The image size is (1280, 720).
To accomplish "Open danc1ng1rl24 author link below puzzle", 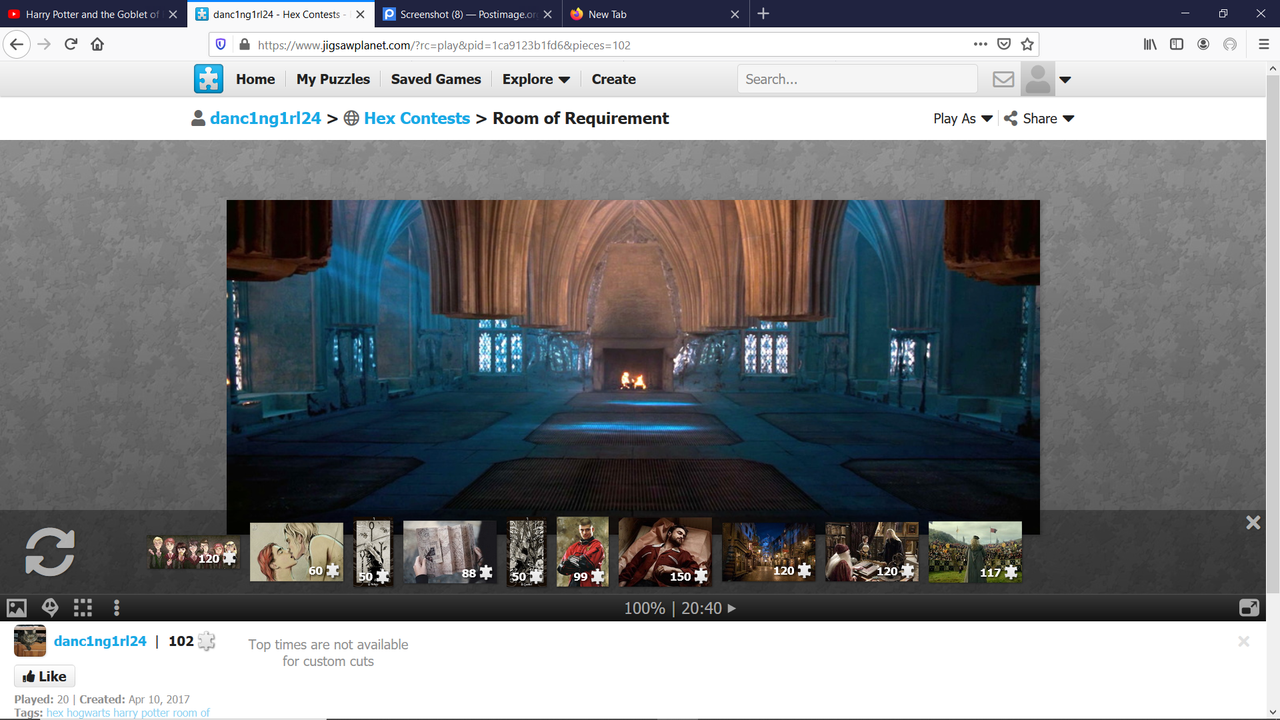I will 100,641.
